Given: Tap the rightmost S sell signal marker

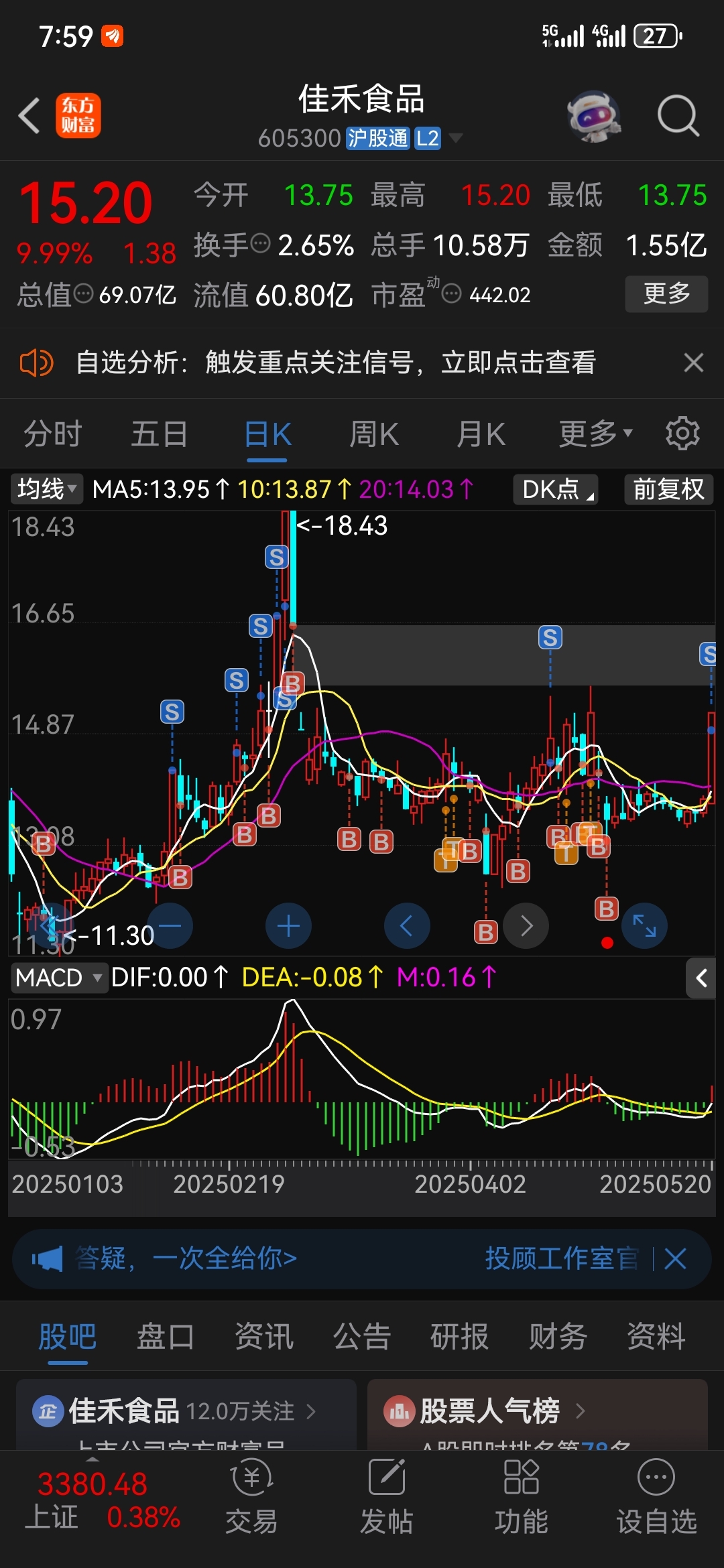Looking at the screenshot, I should click(x=709, y=653).
